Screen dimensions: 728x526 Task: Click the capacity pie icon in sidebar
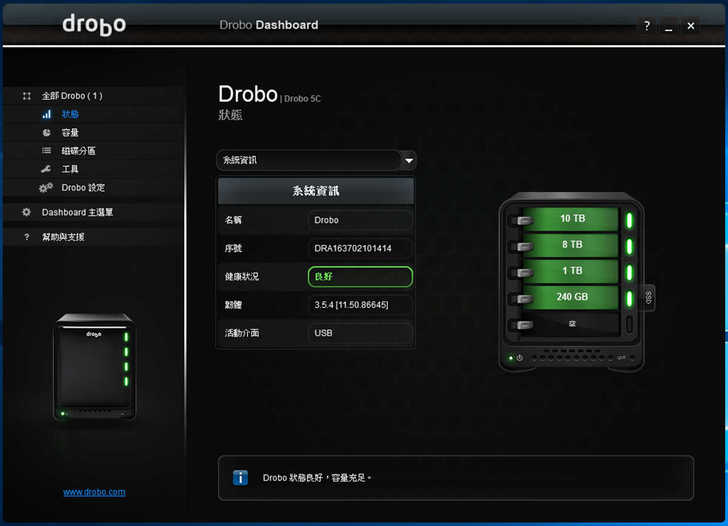46,132
